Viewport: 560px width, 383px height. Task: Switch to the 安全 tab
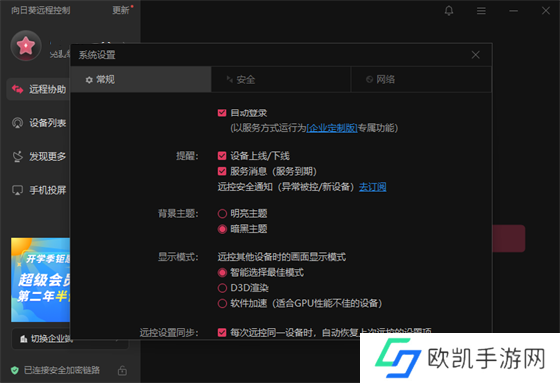(281, 79)
